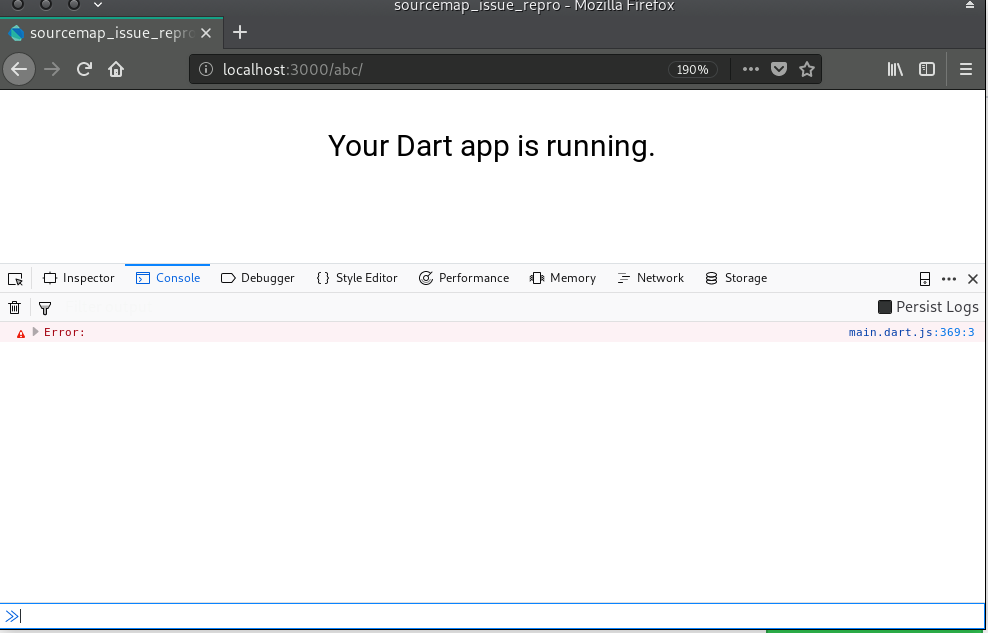Clear the console output with trash icon
The image size is (988, 633).
14,307
